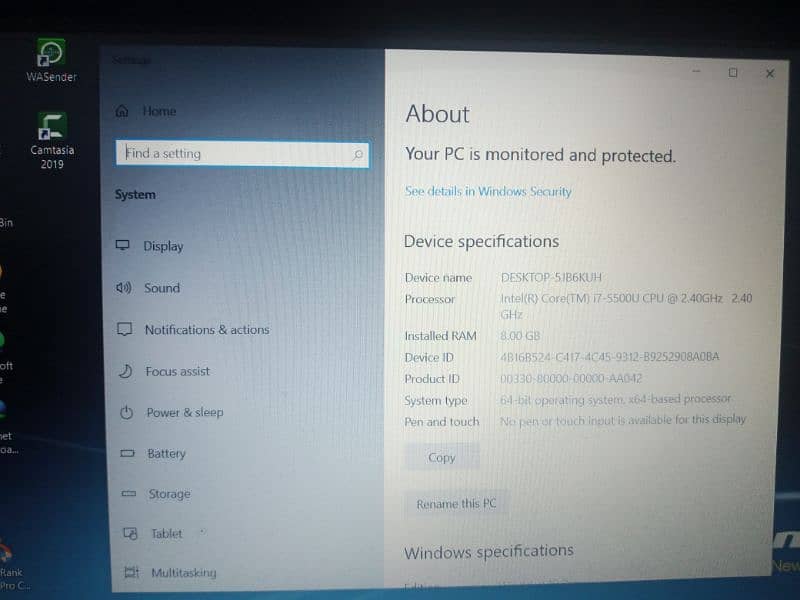Open Notifications & actions settings

pos(206,330)
